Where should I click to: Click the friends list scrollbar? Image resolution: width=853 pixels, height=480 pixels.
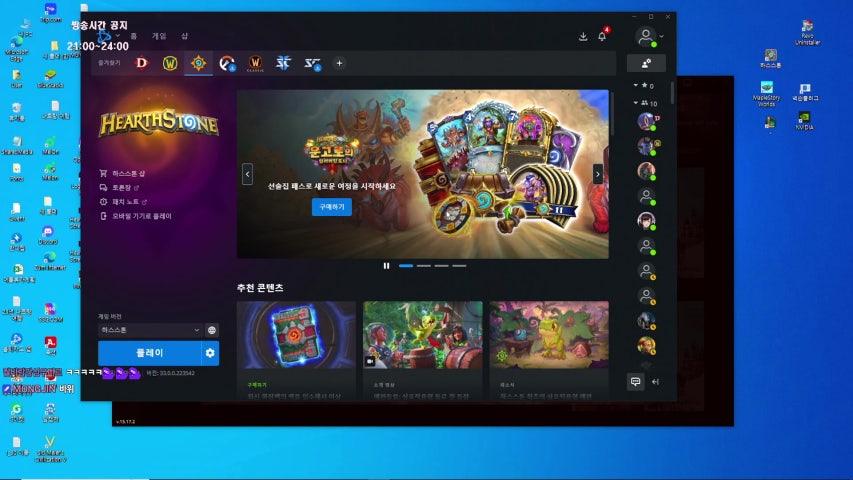point(672,93)
